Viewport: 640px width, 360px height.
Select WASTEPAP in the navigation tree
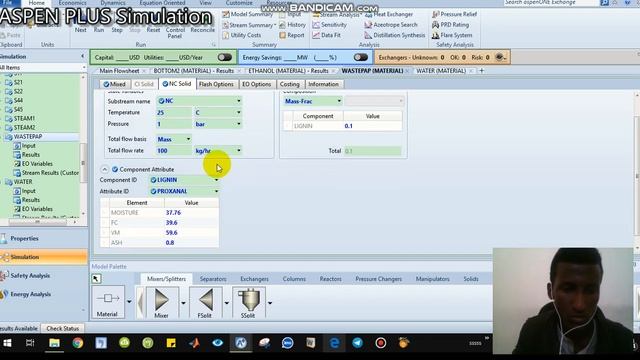(28, 137)
